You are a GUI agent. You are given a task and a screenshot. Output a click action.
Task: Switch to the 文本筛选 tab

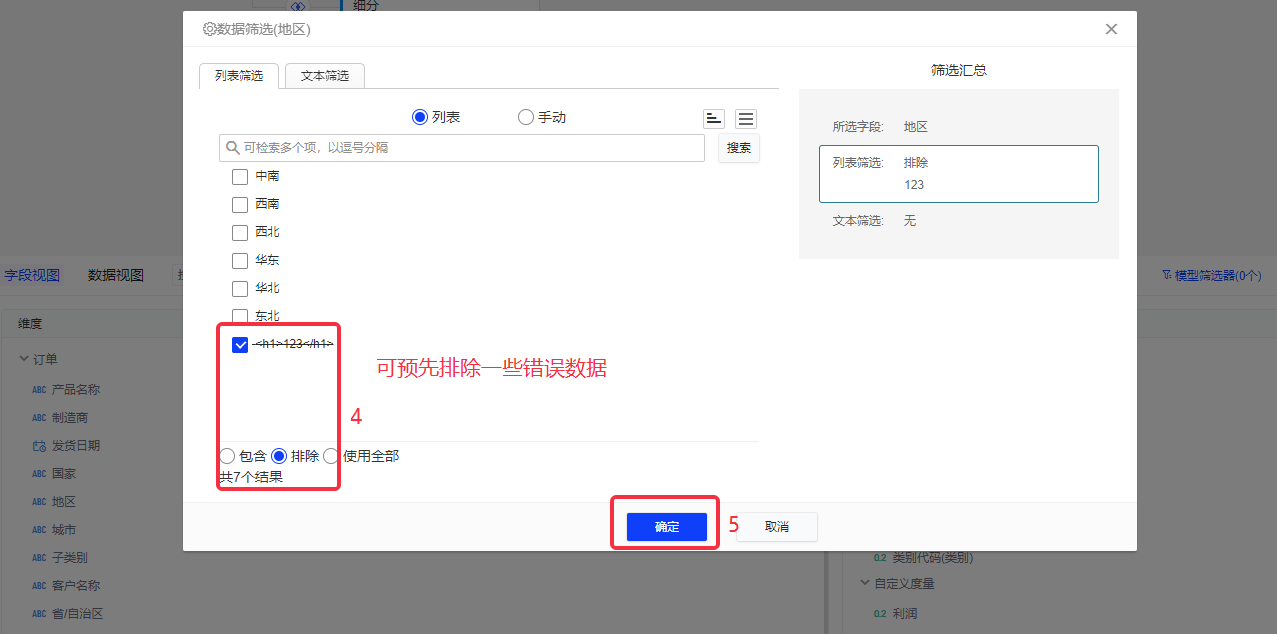point(324,76)
